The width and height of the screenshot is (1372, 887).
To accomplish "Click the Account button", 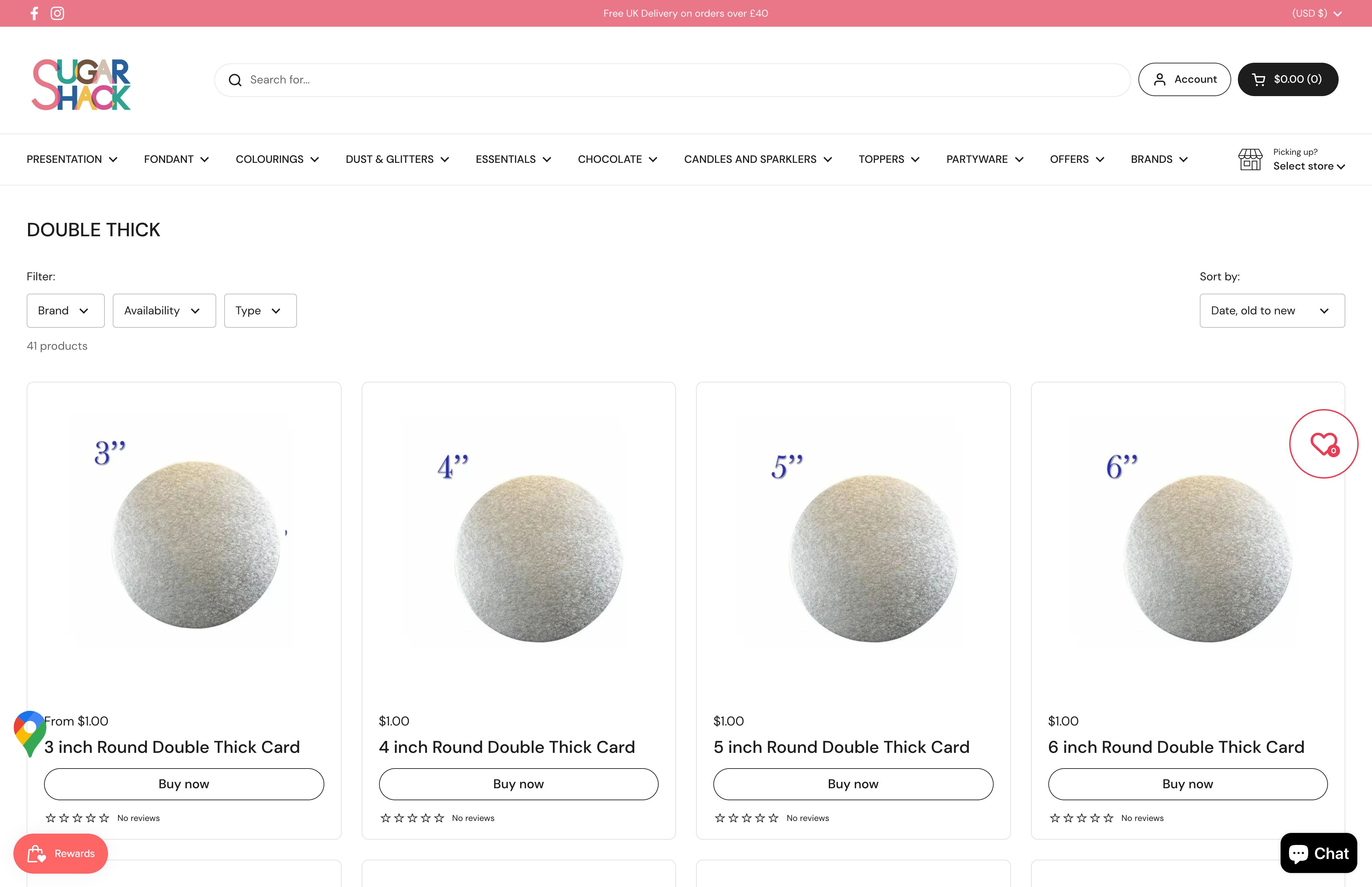I will click(1184, 79).
